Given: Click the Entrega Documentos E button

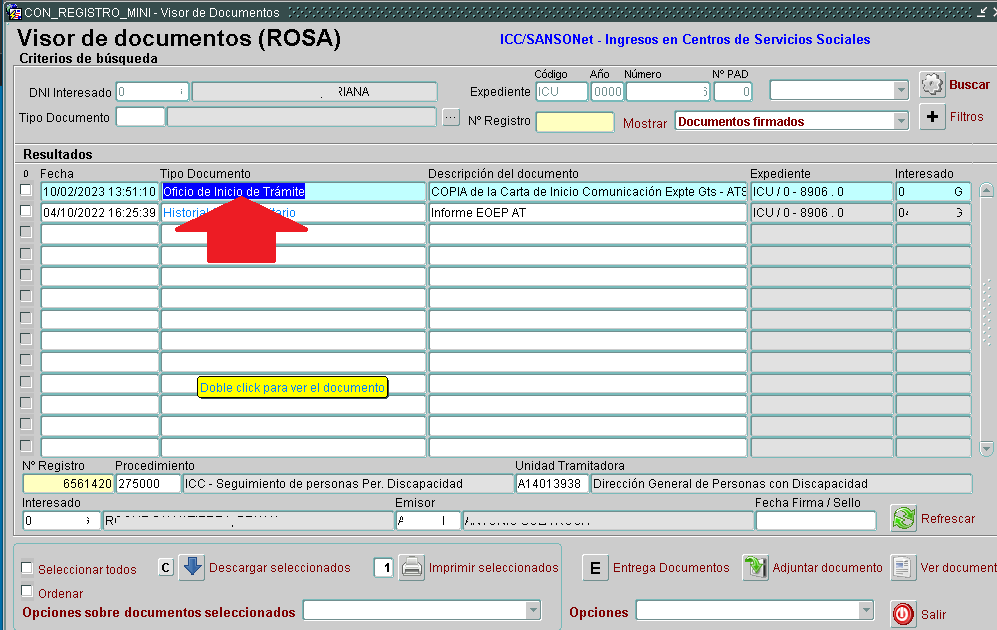Looking at the screenshot, I should [595, 567].
